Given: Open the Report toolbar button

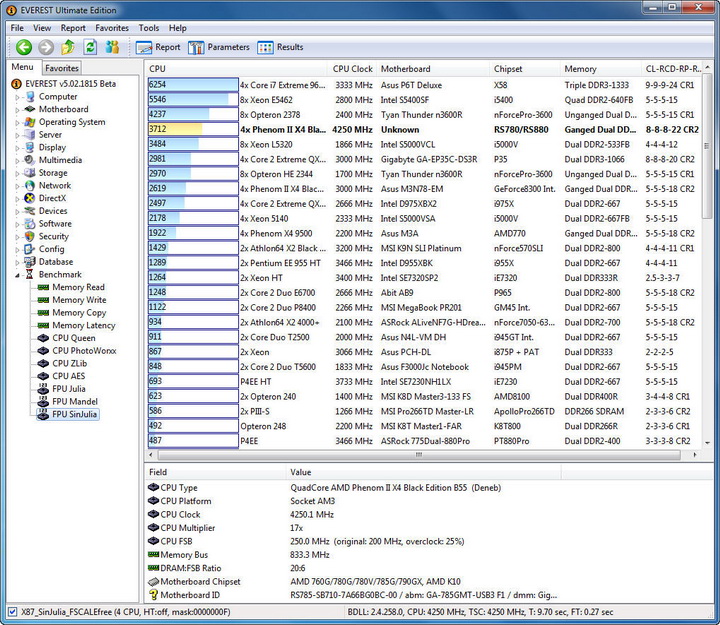Looking at the screenshot, I should 158,47.
